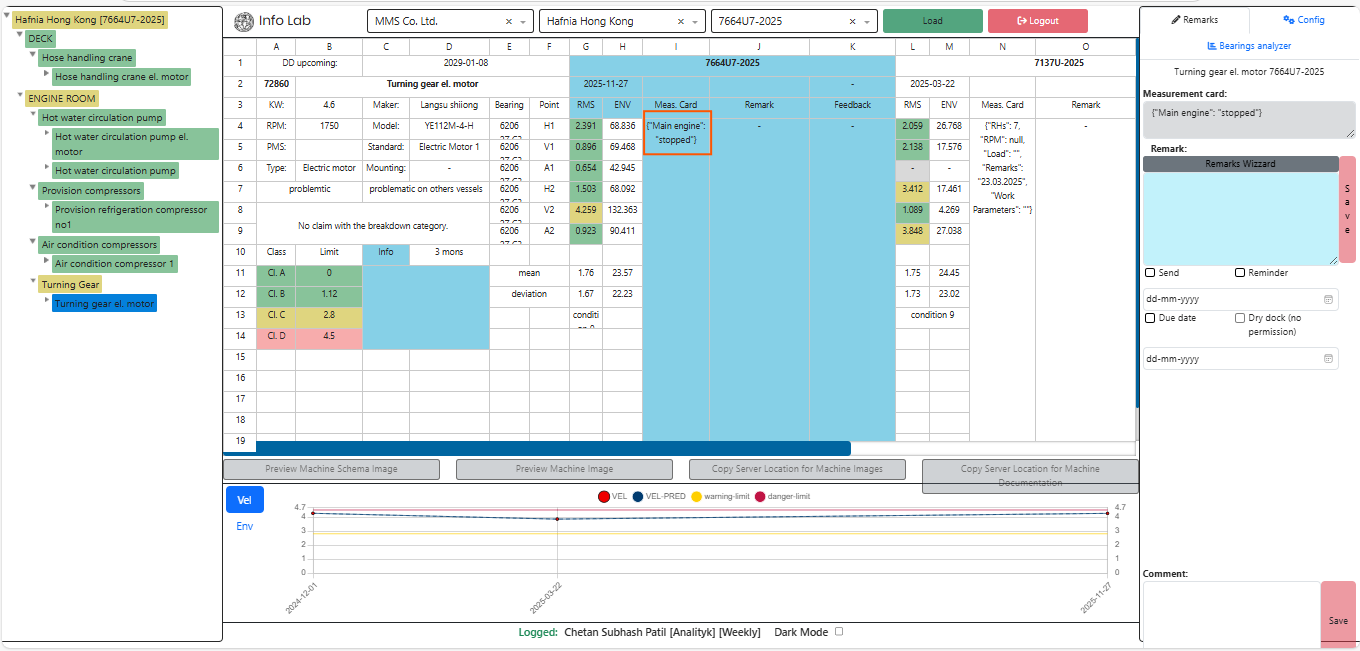Open the Bearings analyzer chart link

click(1249, 46)
